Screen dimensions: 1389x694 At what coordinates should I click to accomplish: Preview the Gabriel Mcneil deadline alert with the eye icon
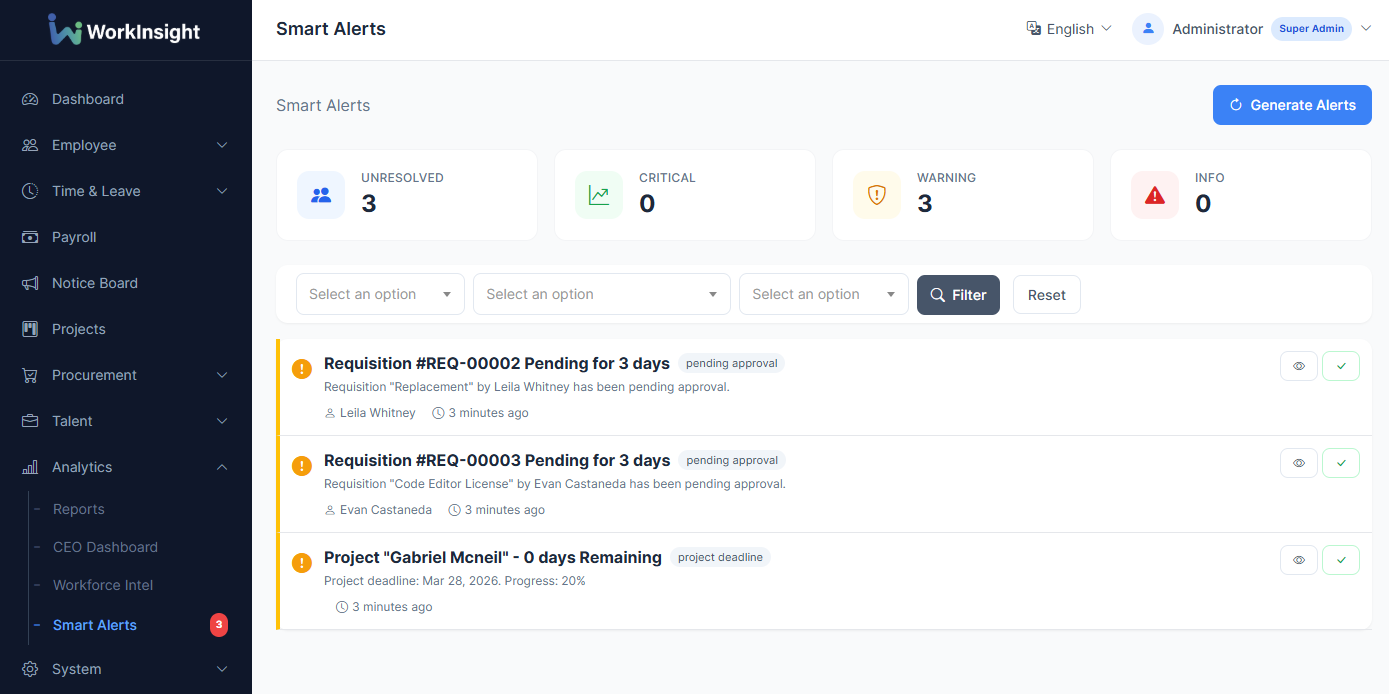(1298, 559)
